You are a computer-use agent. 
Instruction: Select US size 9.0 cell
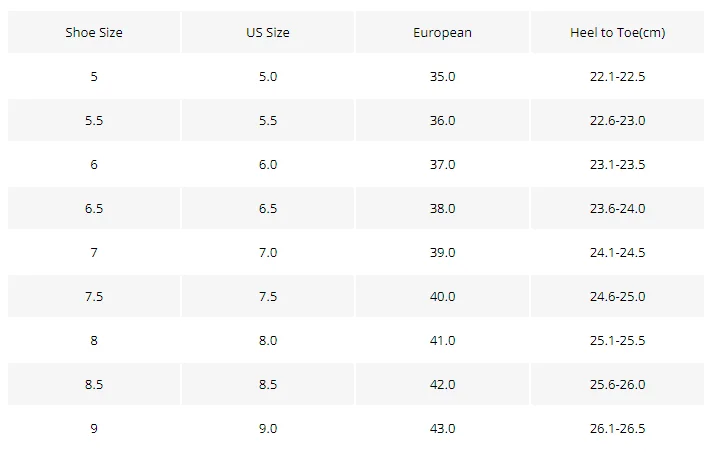(x=268, y=429)
